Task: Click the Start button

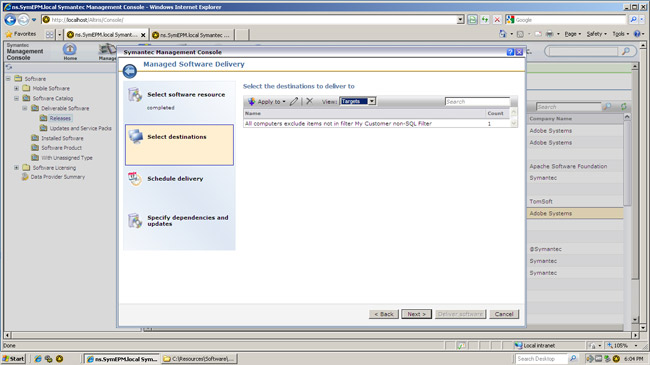Action: point(14,358)
